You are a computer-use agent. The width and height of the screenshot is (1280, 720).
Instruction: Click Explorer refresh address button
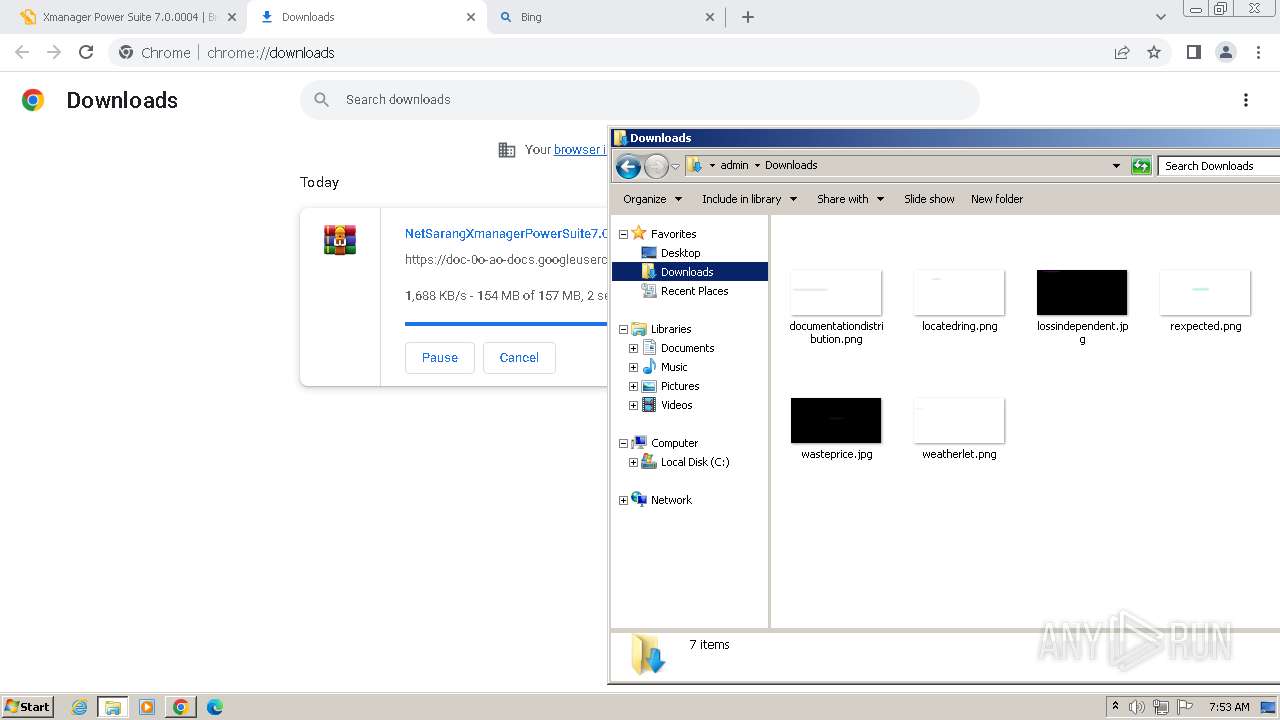(x=1141, y=166)
